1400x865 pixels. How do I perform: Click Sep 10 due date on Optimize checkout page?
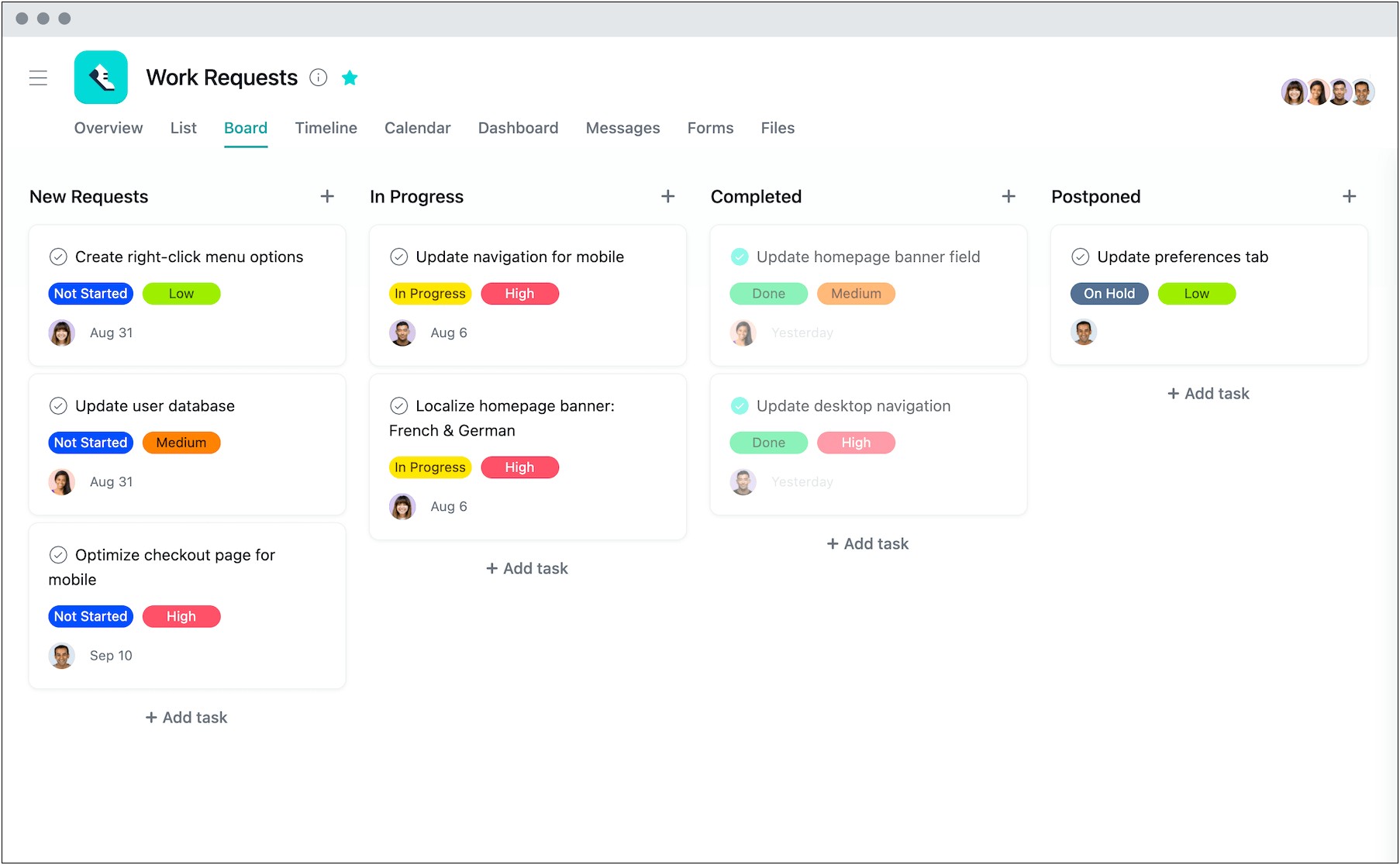(x=111, y=655)
